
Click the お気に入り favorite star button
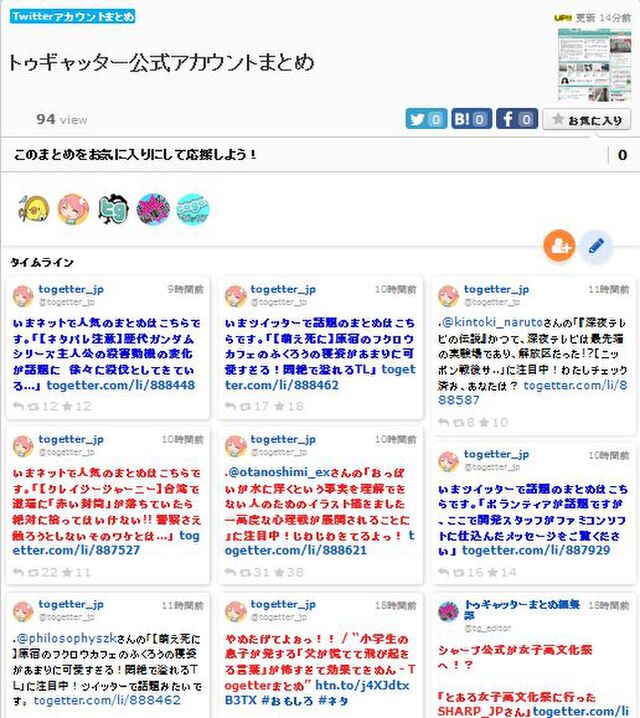click(x=587, y=120)
